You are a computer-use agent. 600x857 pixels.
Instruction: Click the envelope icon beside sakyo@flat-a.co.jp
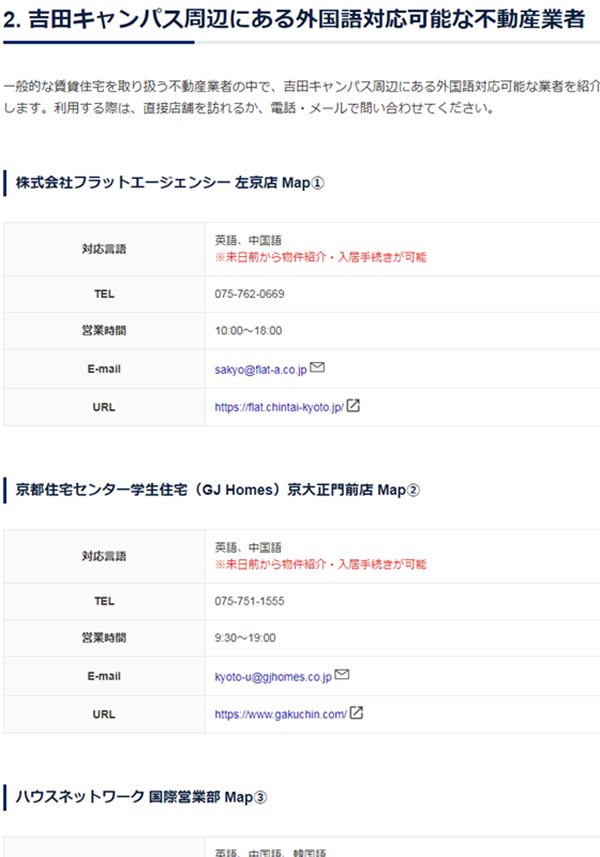(x=317, y=367)
